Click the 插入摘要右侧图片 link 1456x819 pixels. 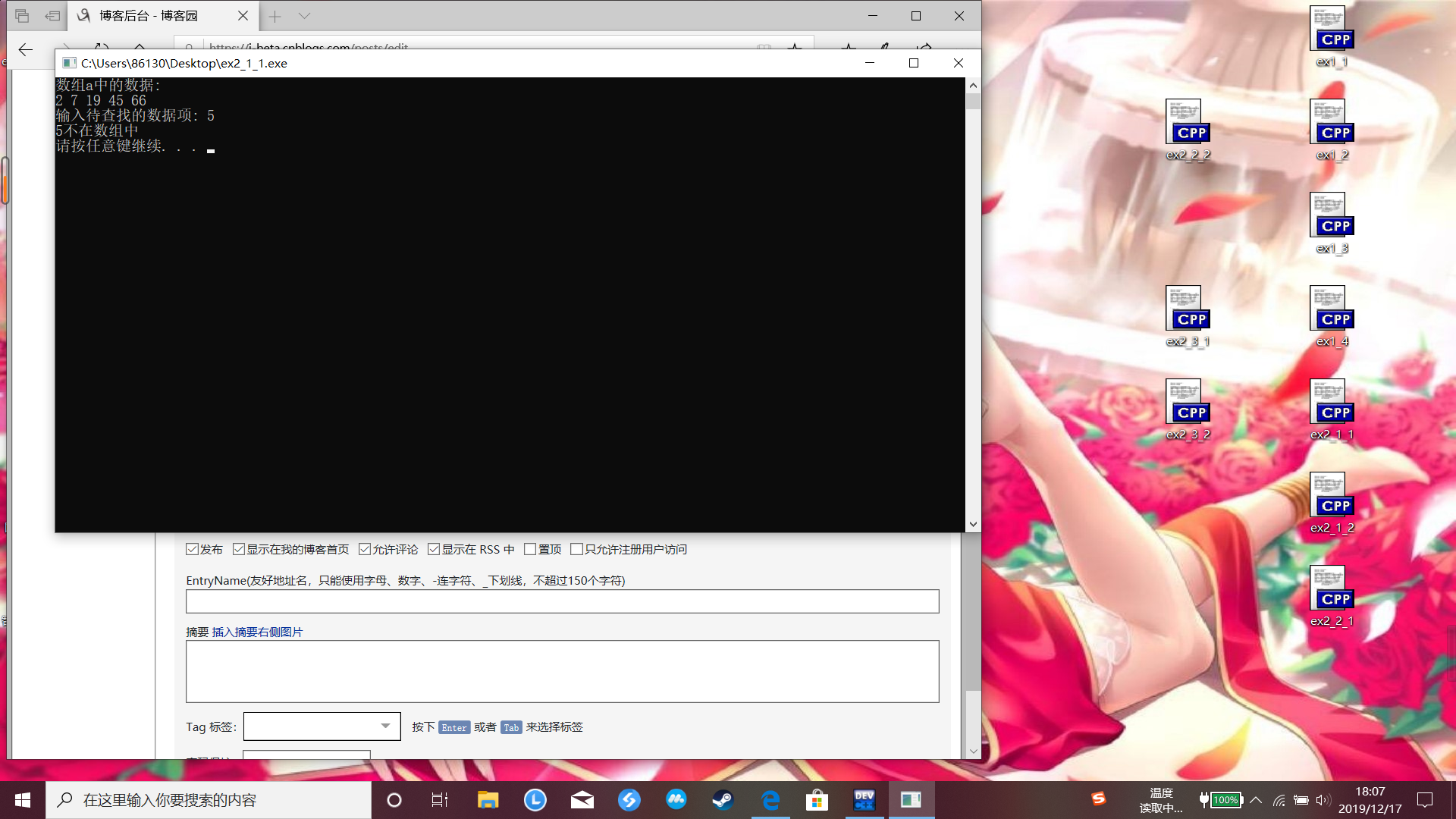point(257,632)
